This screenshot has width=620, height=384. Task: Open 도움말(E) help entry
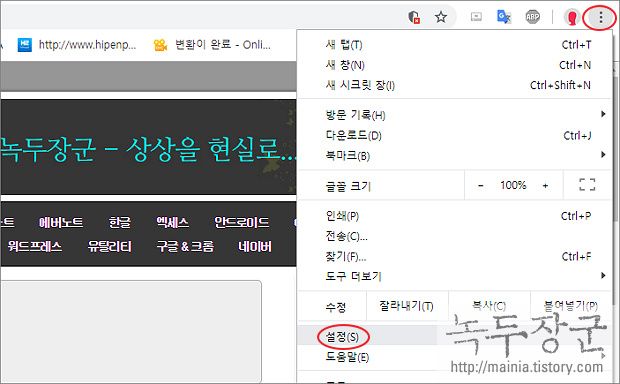pyautogui.click(x=454, y=357)
